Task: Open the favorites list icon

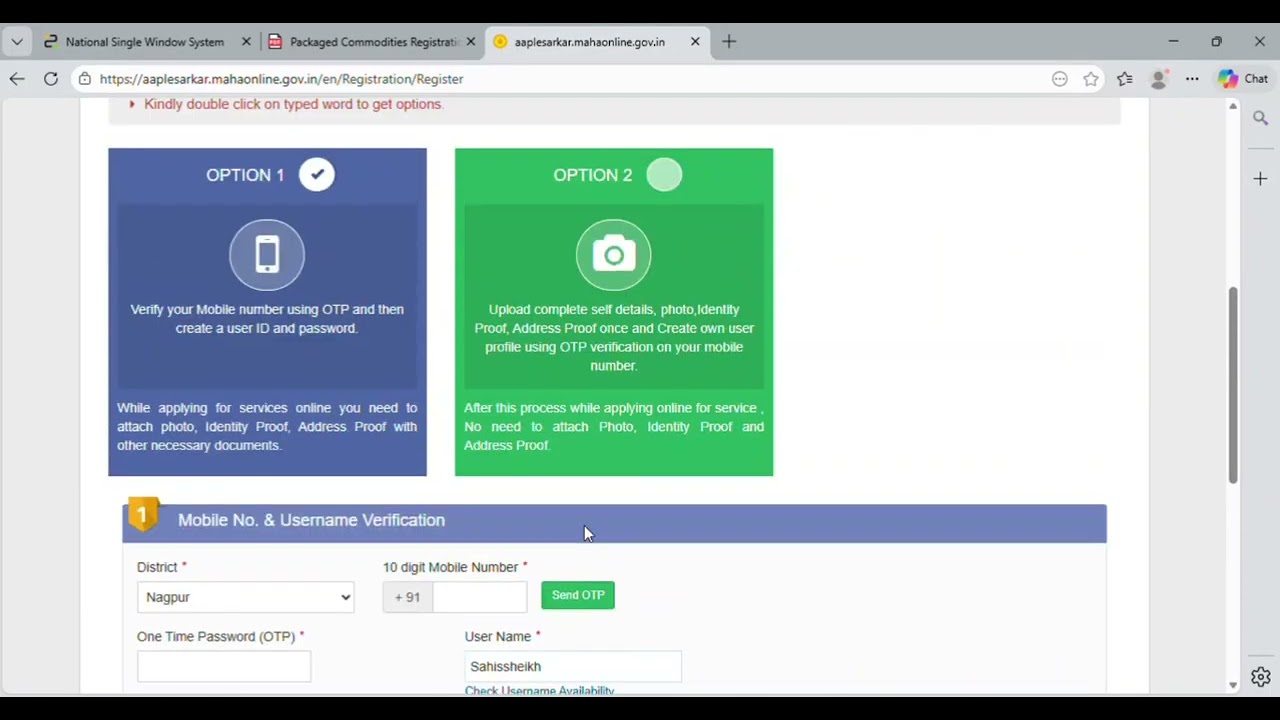Action: [1125, 79]
